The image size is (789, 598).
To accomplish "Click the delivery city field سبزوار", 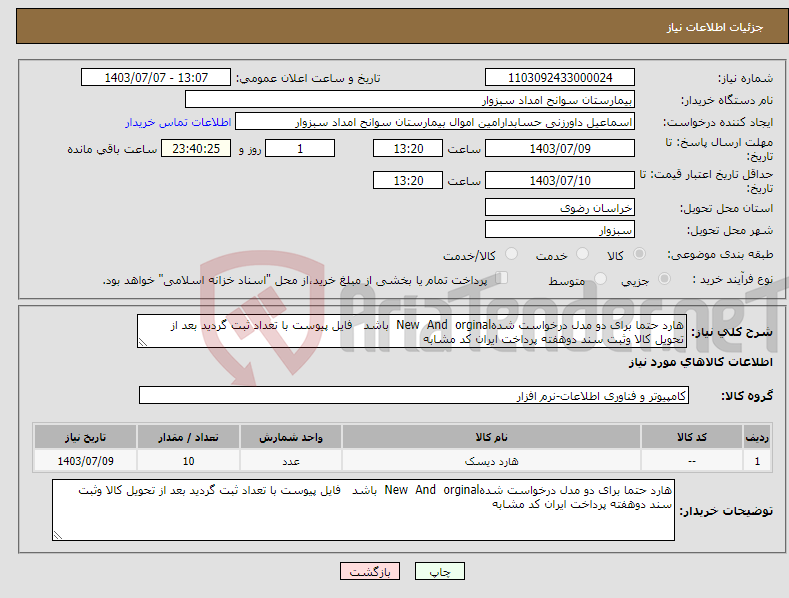I will coord(560,230).
